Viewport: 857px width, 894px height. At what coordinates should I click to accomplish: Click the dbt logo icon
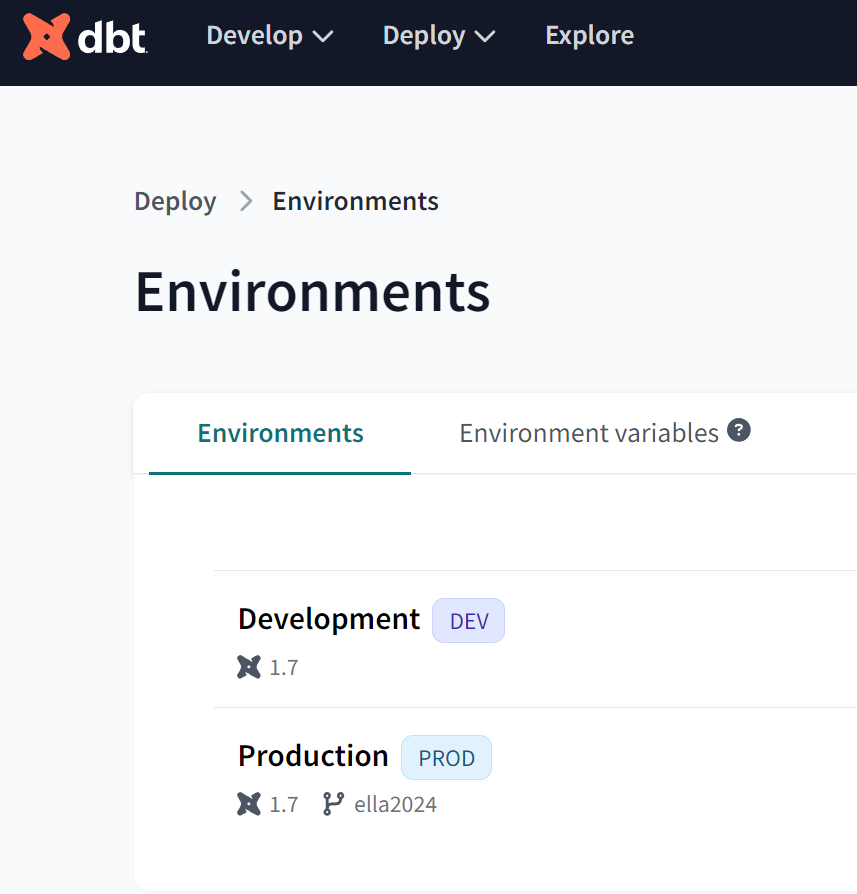coord(46,36)
